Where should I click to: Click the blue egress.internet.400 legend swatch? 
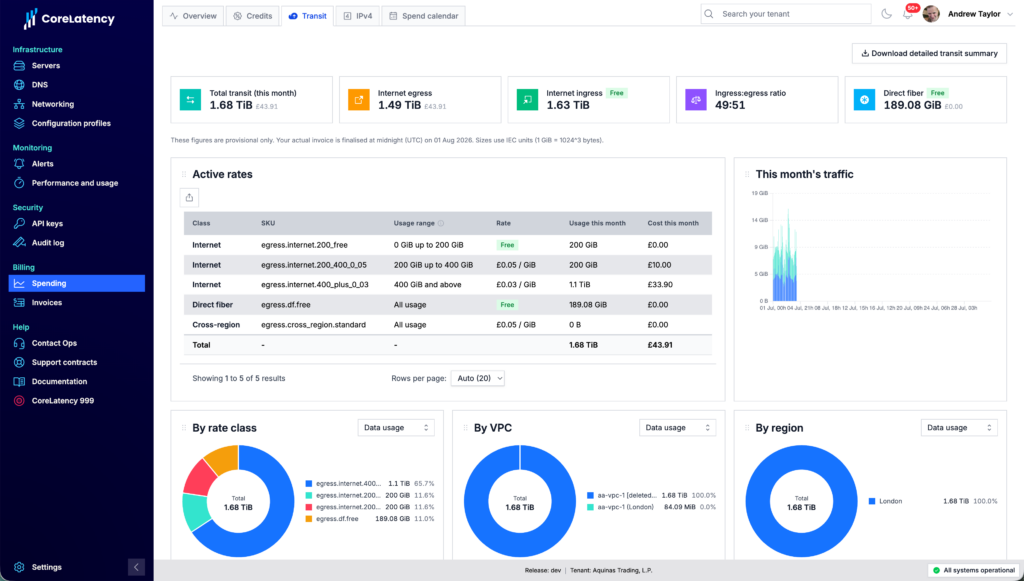(x=308, y=484)
